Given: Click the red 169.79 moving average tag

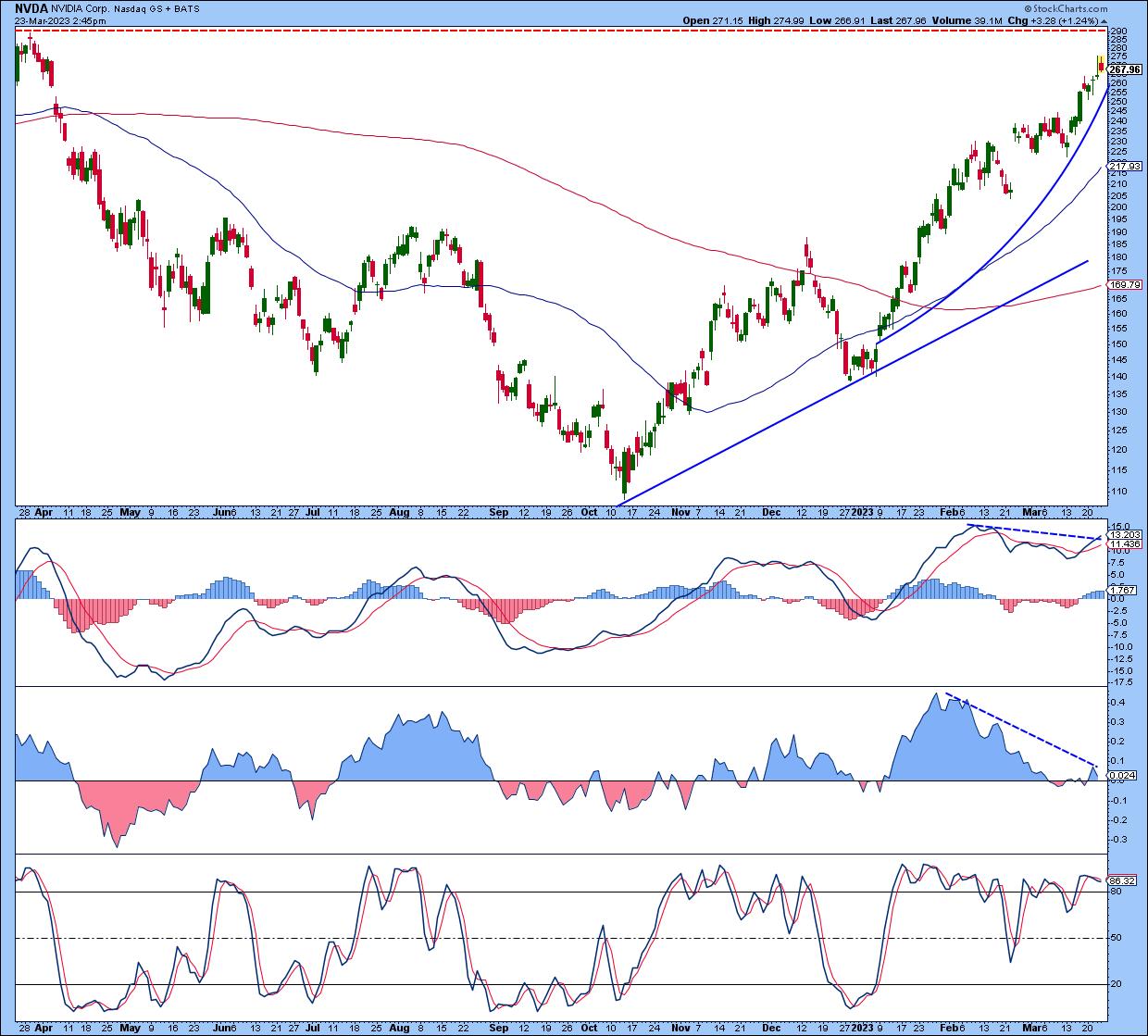Looking at the screenshot, I should point(1123,285).
